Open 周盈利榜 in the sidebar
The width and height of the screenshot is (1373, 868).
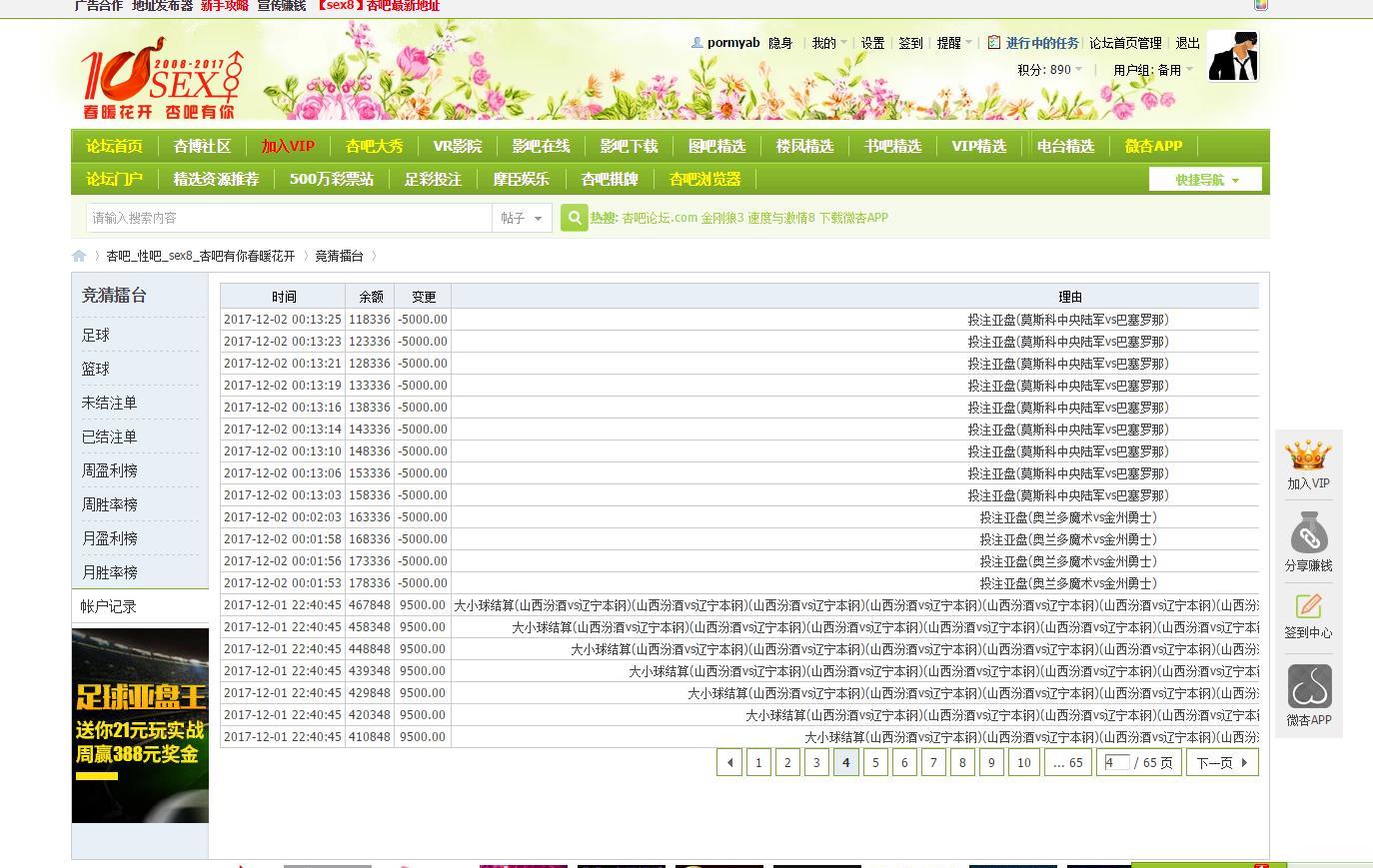pos(110,471)
